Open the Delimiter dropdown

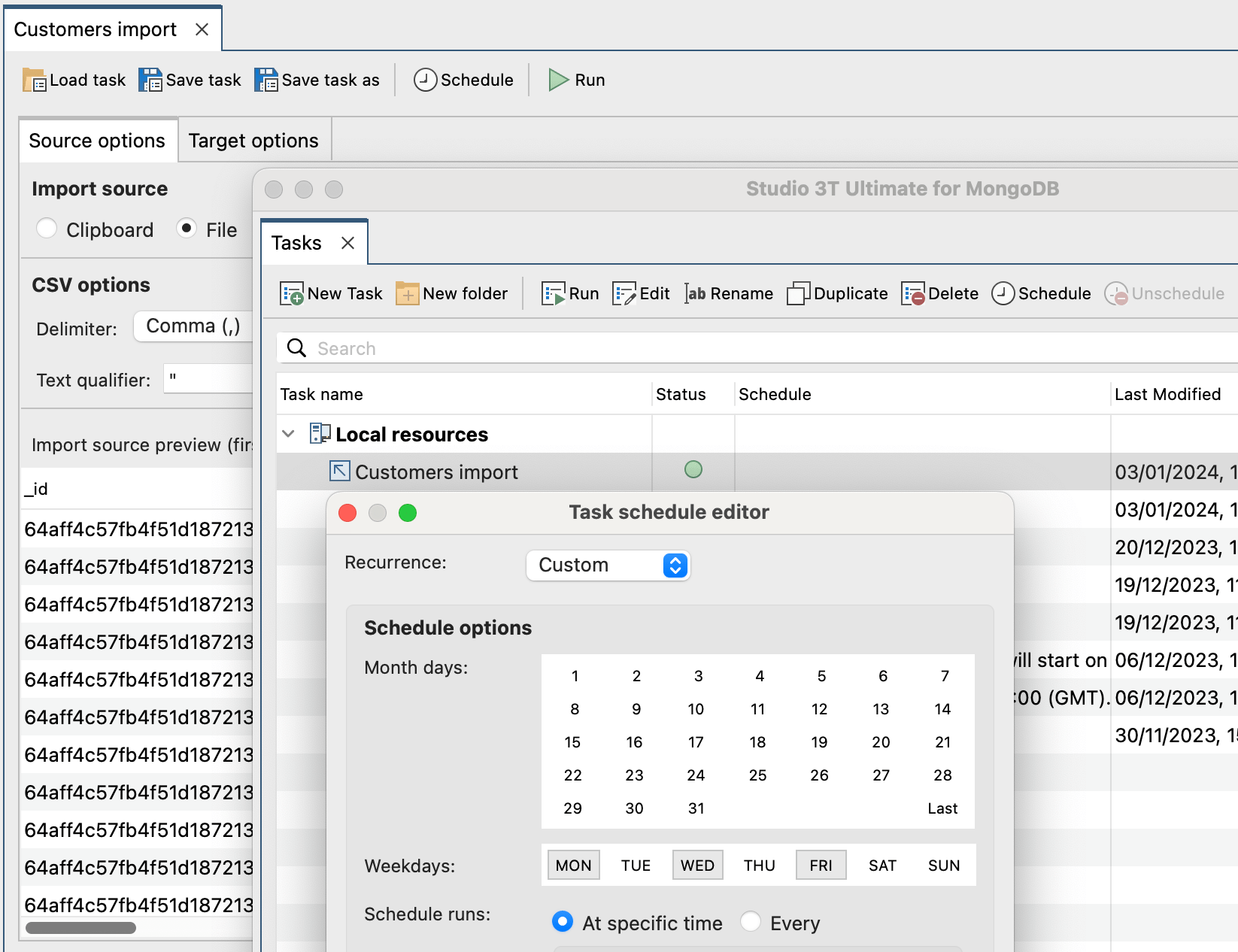pyautogui.click(x=193, y=326)
